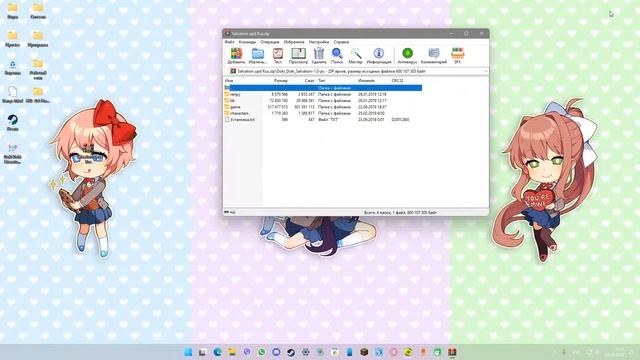Select the renpy folder row

(x=323, y=94)
